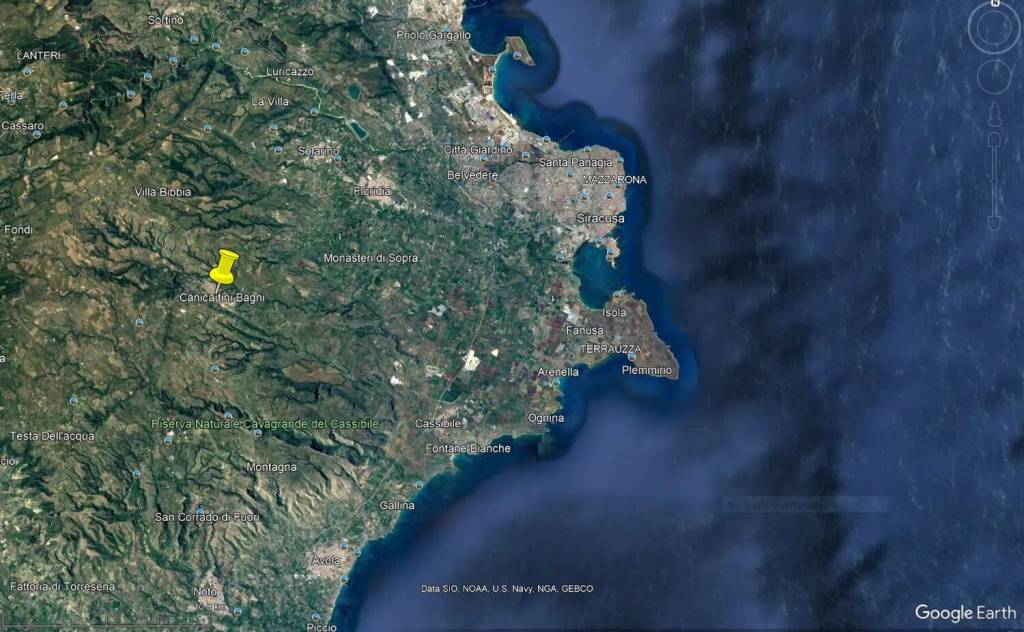Select the Plemmirio place label
Viewport: 1024px width, 632px height.
[x=649, y=370]
